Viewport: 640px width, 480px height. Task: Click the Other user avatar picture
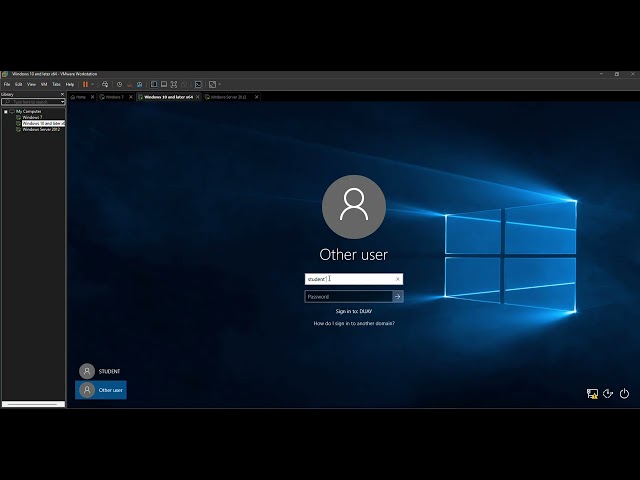[354, 207]
